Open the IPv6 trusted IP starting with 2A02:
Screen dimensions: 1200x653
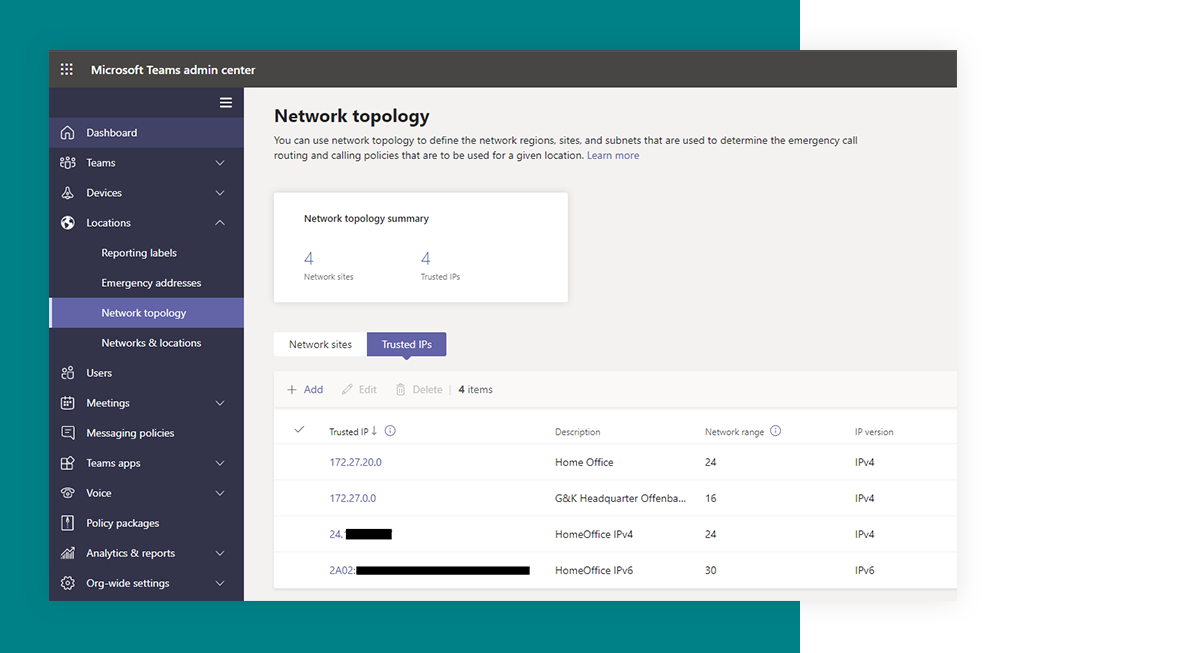click(x=429, y=570)
